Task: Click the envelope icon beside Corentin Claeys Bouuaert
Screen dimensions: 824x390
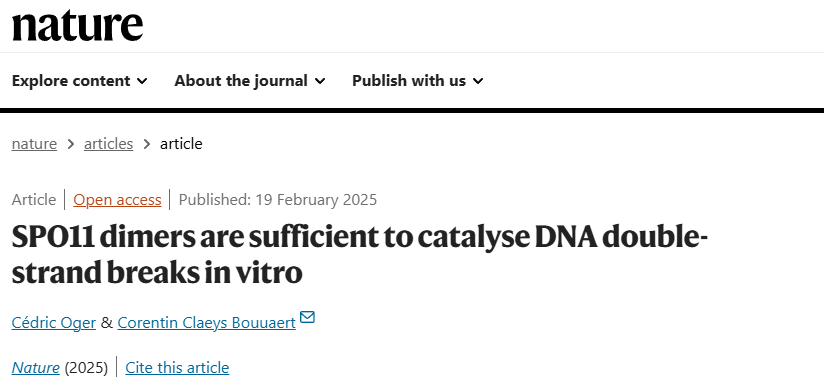Action: click(x=307, y=317)
